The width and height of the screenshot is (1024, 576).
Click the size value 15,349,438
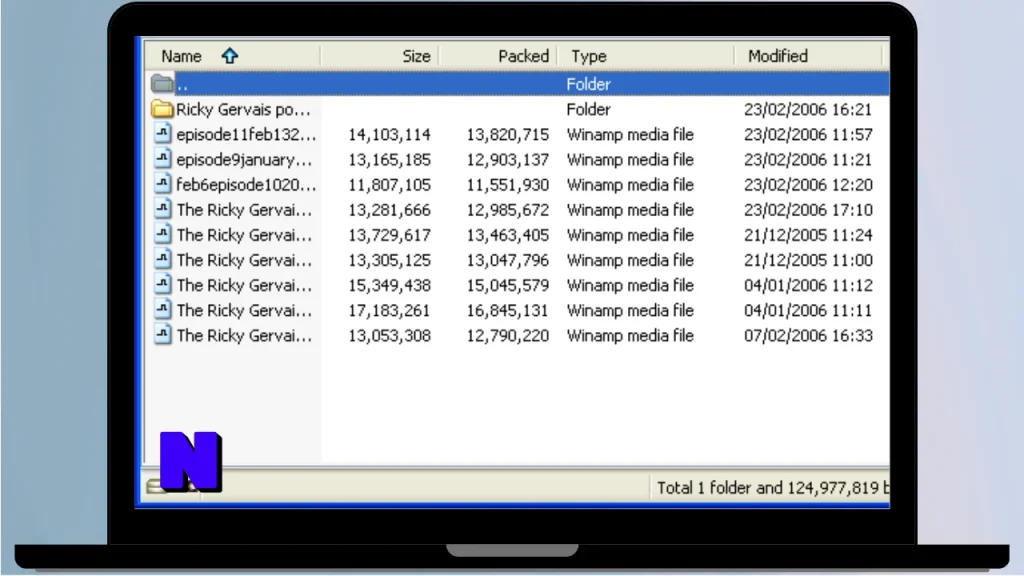pyautogui.click(x=389, y=285)
